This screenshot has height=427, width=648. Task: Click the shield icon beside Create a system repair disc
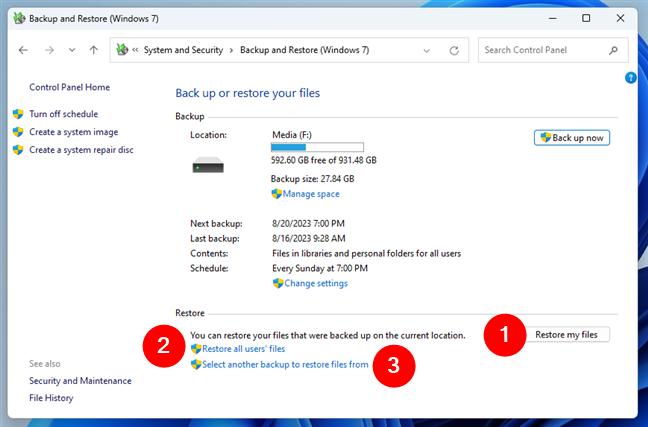pyautogui.click(x=18, y=150)
